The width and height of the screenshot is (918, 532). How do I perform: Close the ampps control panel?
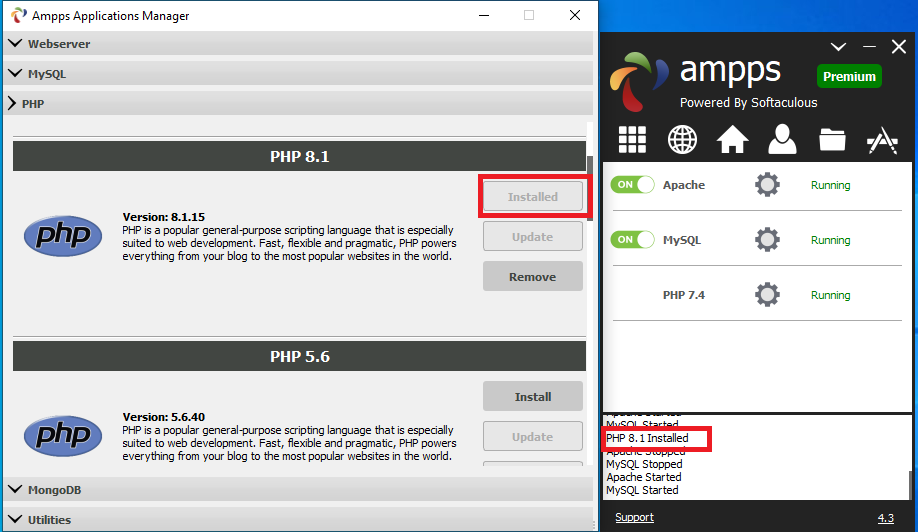point(899,47)
